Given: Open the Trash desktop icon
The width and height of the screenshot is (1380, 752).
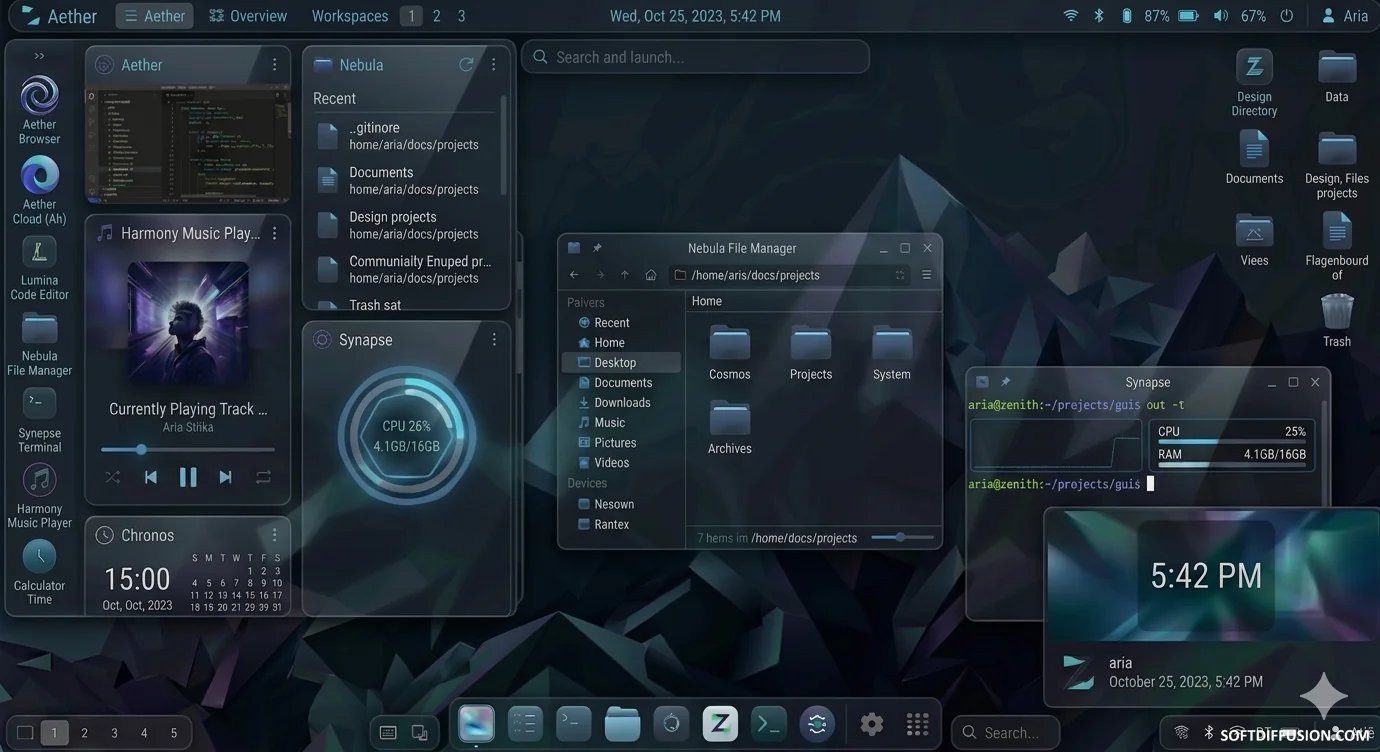Looking at the screenshot, I should 1336,312.
